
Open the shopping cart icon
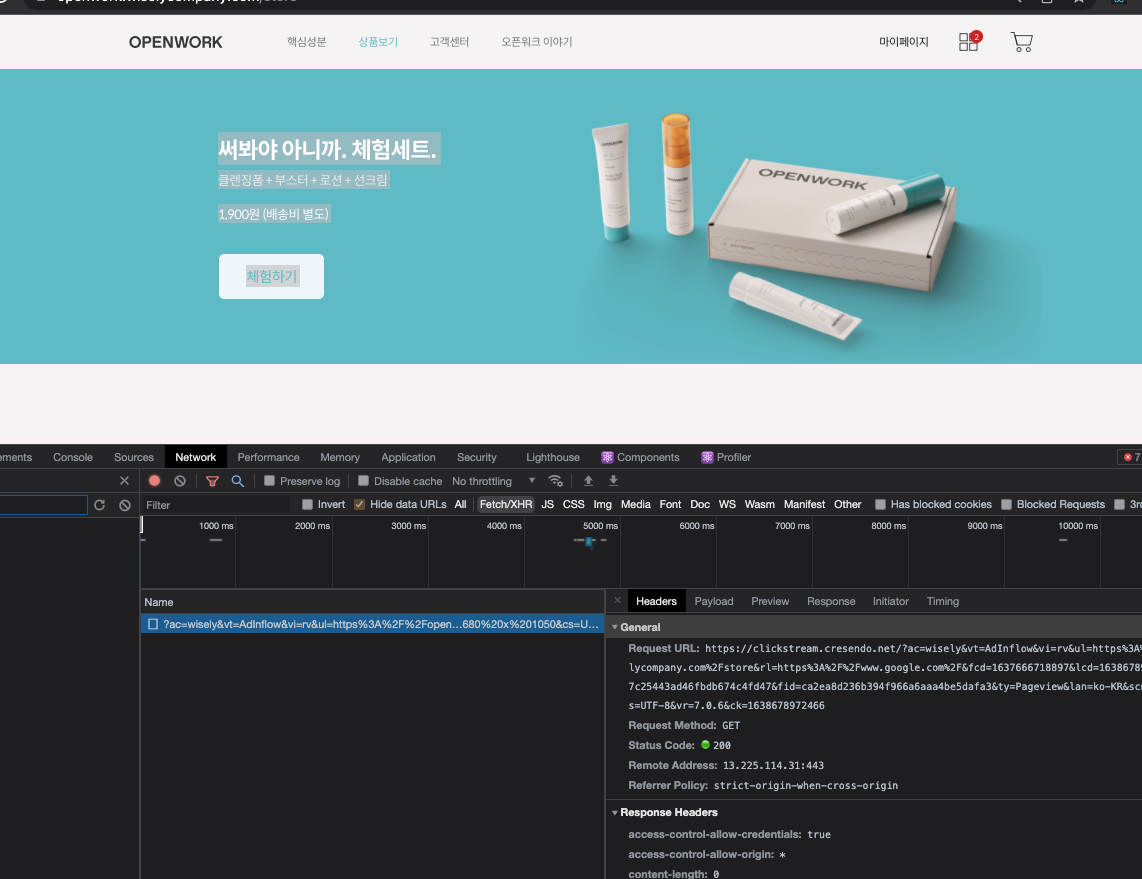tap(1022, 42)
